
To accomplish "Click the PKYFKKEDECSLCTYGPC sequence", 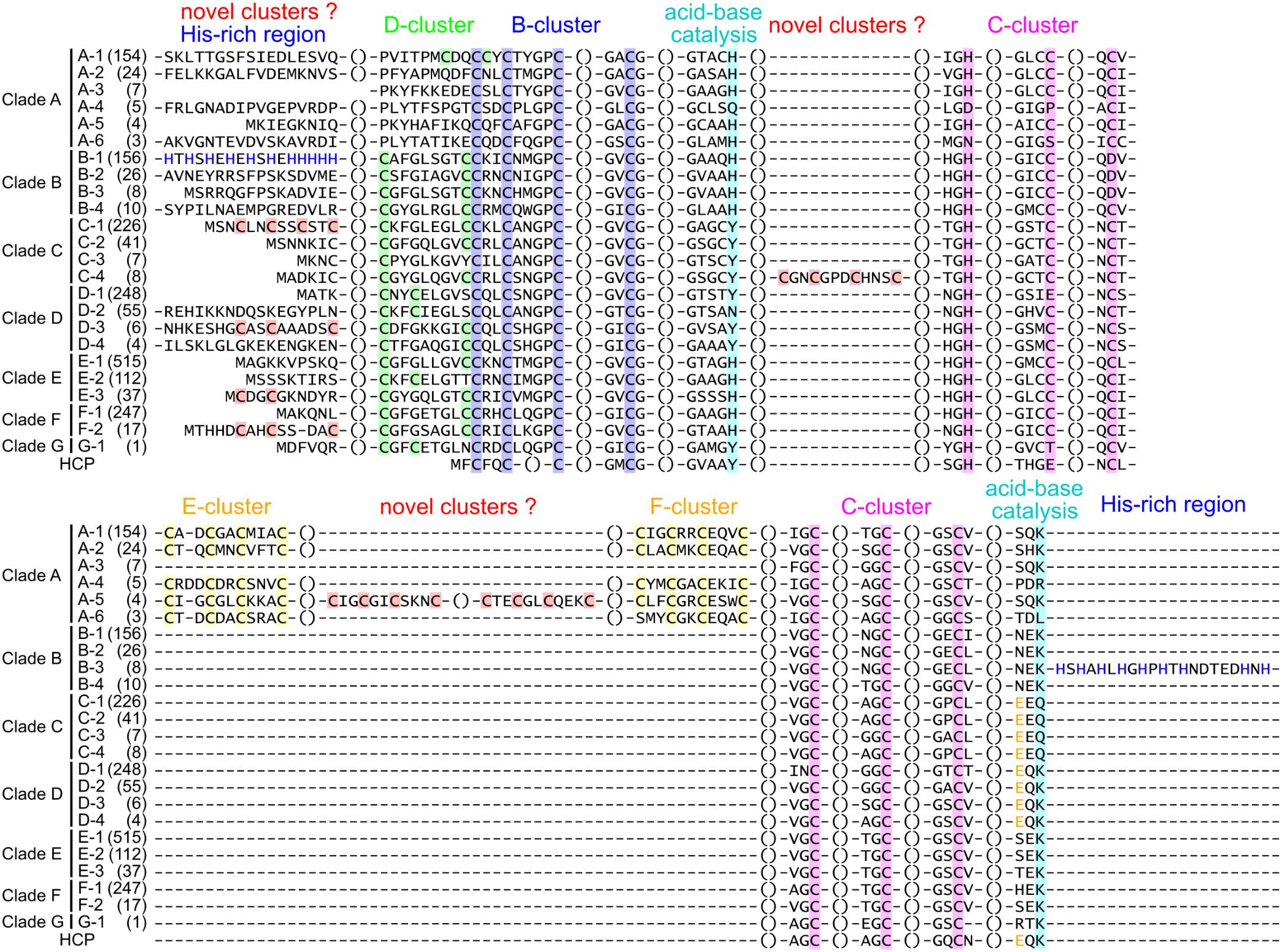I will click(471, 91).
